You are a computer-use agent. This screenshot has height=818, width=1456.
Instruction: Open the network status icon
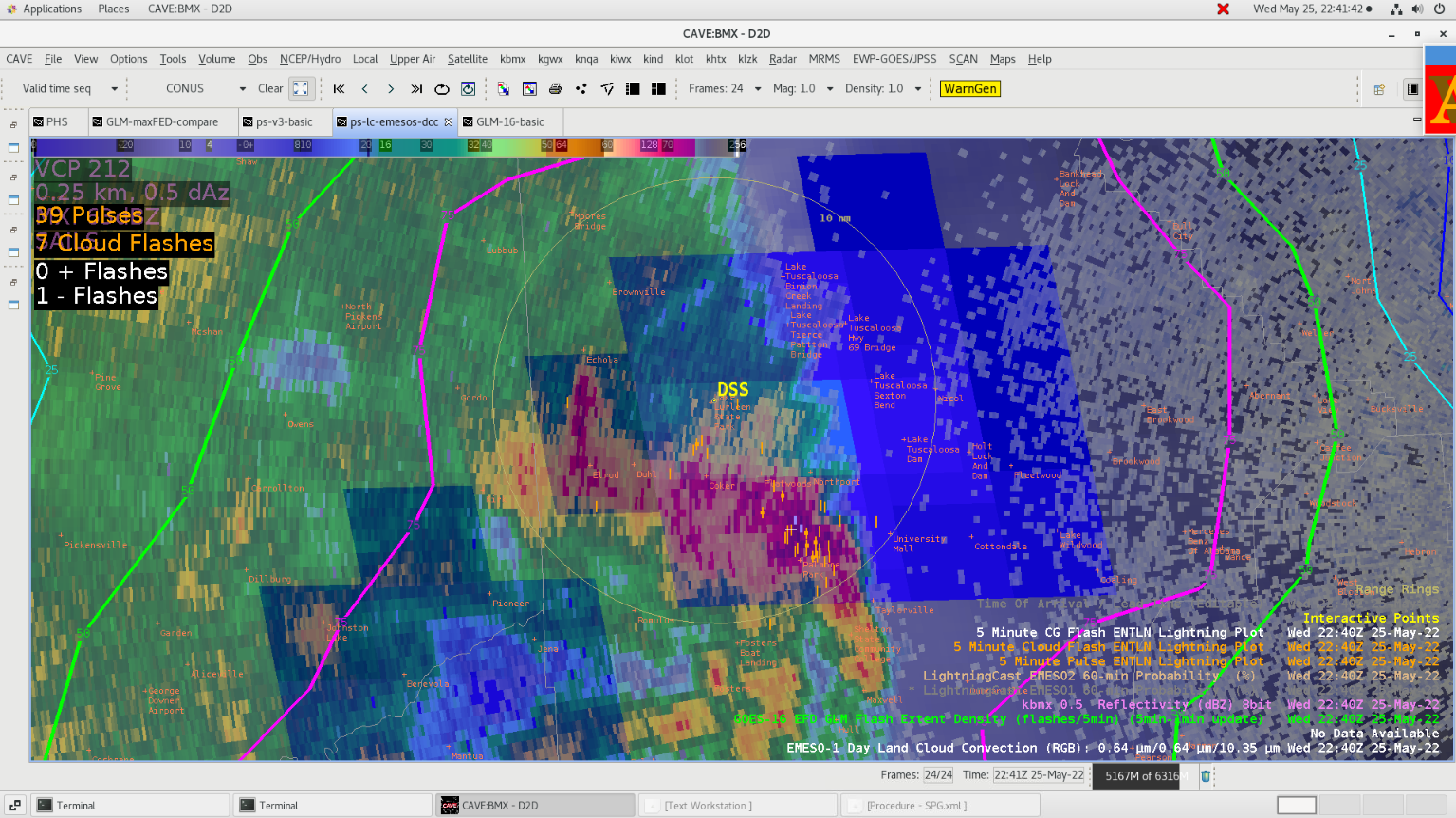click(x=1396, y=9)
